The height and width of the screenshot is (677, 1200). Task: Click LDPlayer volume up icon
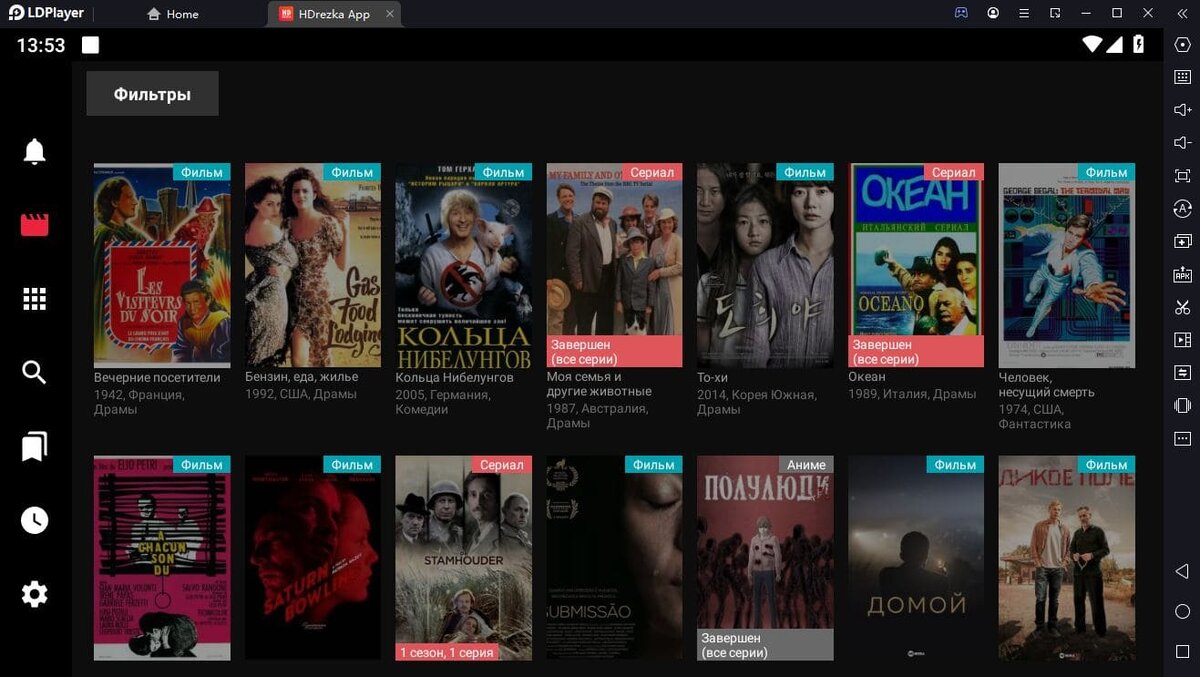click(1182, 110)
